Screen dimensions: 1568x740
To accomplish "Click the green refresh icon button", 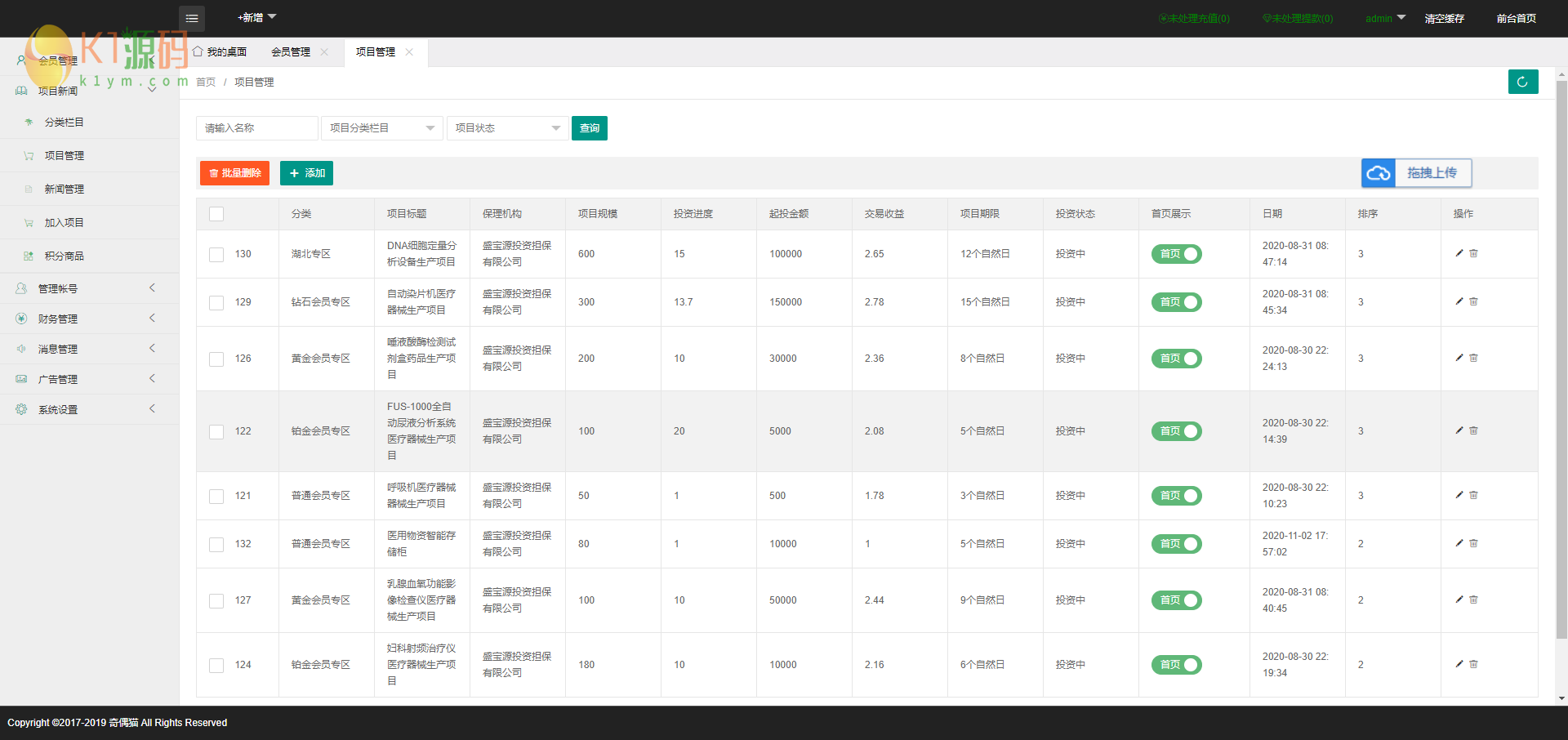I will (1522, 82).
